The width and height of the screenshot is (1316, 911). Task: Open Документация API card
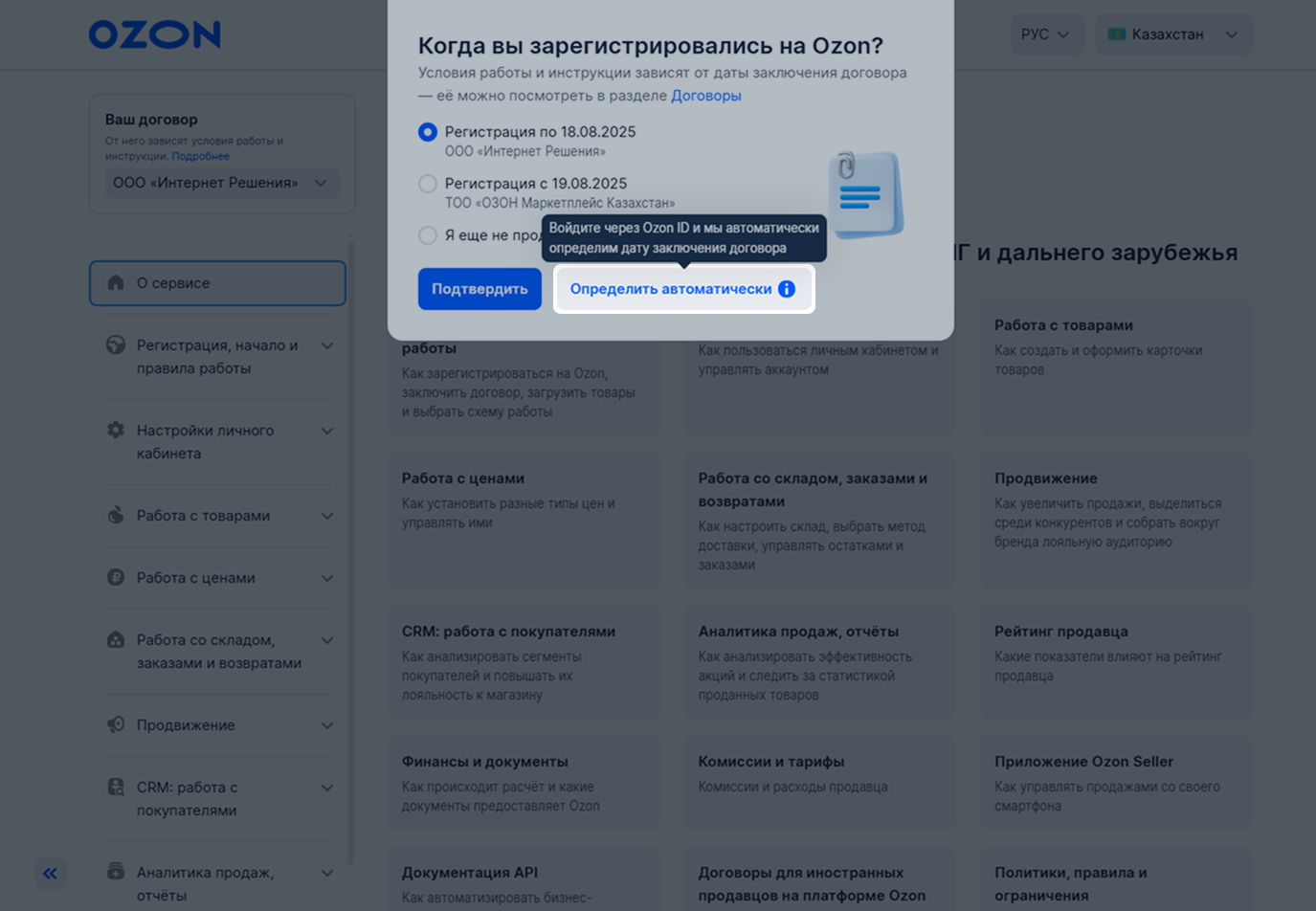(524, 880)
